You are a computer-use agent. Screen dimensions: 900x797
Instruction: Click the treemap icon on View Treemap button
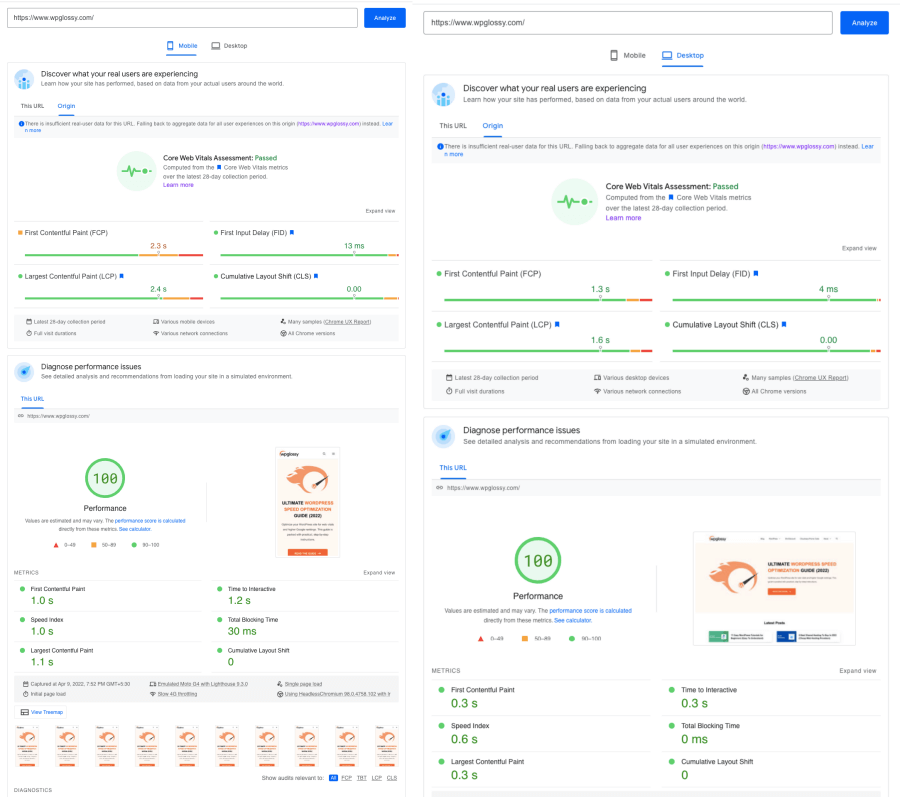coord(25,712)
